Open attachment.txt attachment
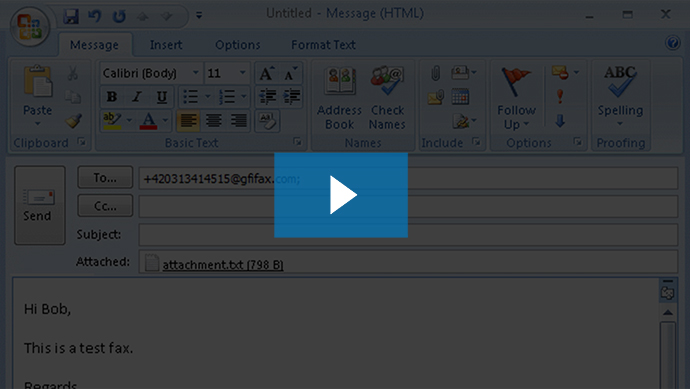This screenshot has width=690, height=389. pos(223,264)
